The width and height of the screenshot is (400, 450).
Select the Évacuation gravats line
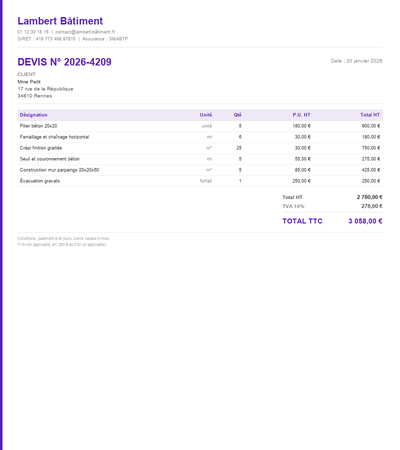[x=200, y=181]
